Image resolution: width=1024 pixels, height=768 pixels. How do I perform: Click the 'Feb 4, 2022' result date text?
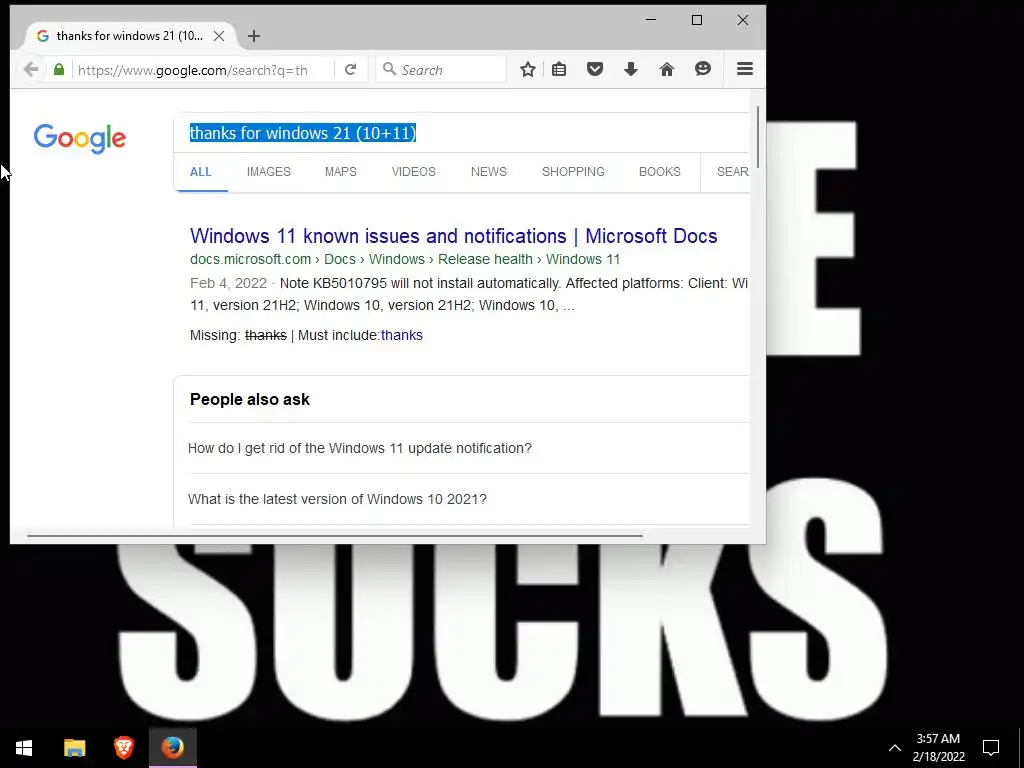coord(229,283)
